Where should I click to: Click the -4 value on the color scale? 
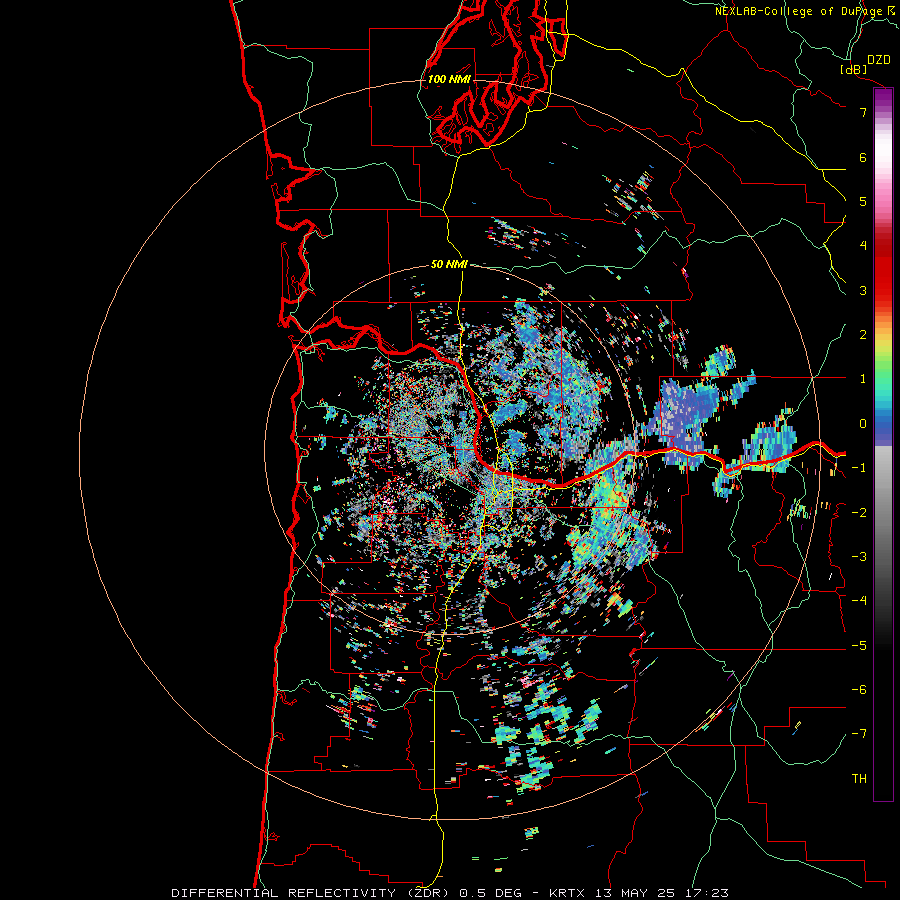tap(859, 601)
